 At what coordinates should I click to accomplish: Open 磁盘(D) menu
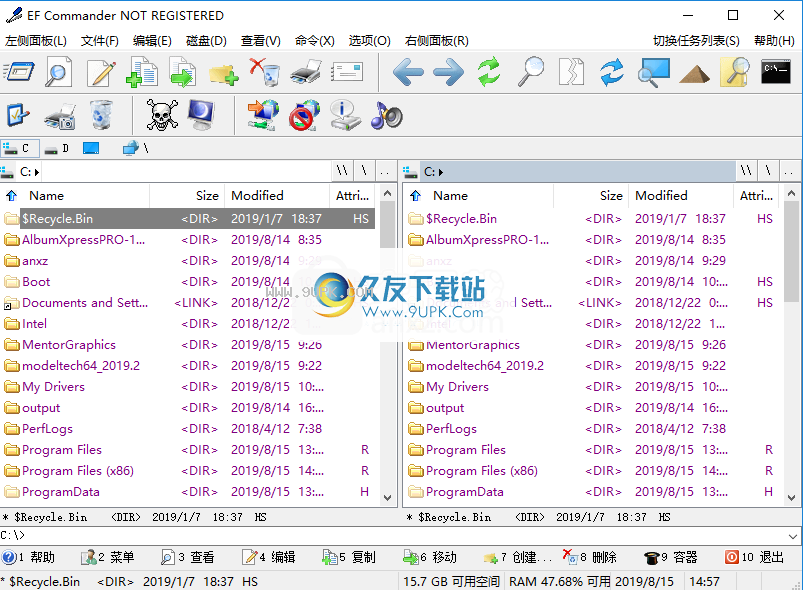point(206,41)
